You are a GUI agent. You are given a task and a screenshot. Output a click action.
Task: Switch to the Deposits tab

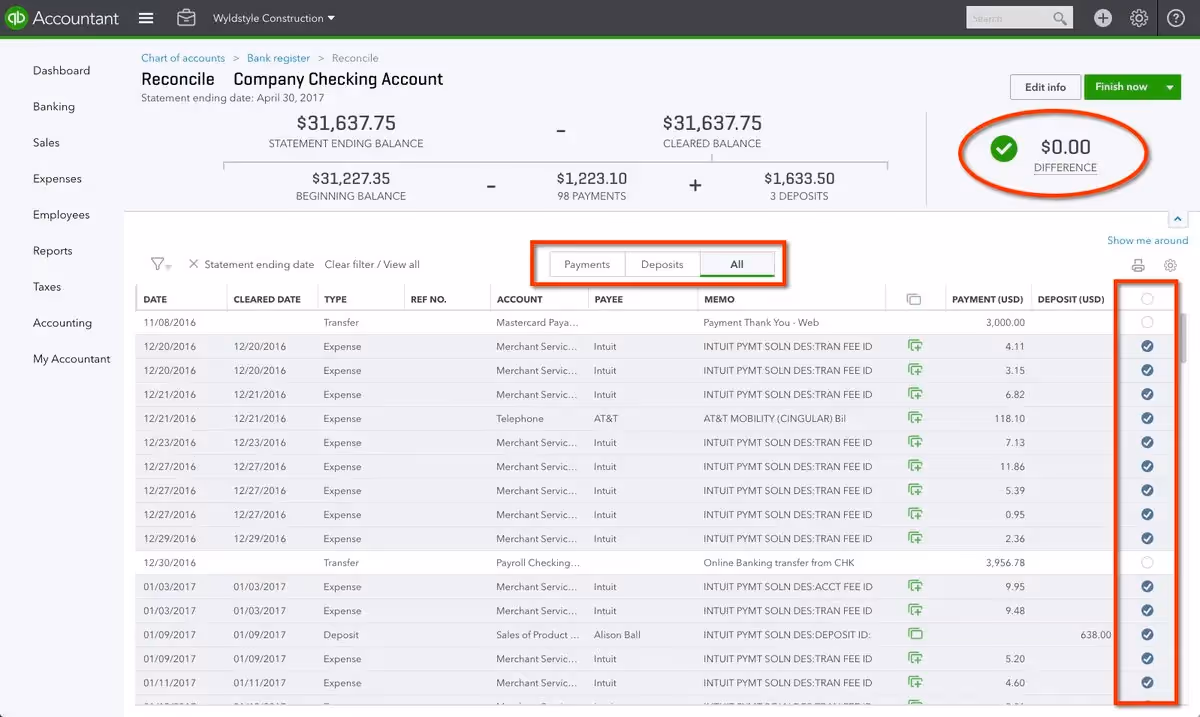click(x=662, y=264)
